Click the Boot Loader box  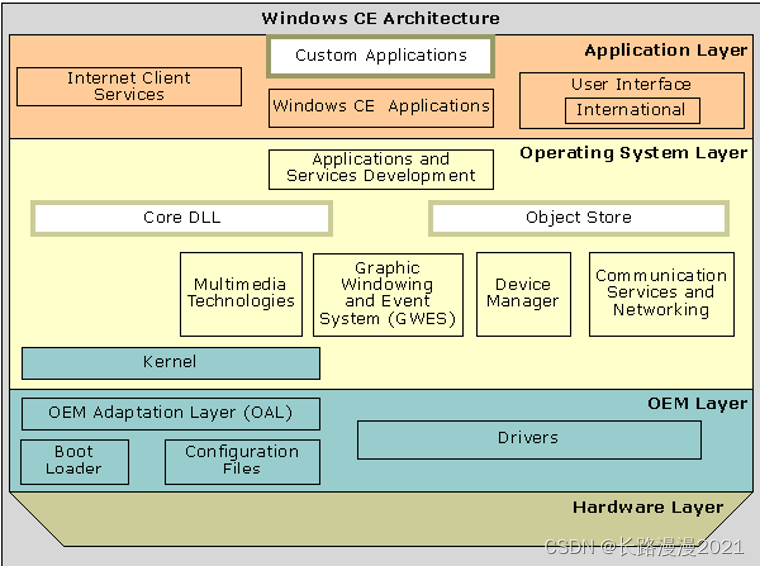click(75, 462)
